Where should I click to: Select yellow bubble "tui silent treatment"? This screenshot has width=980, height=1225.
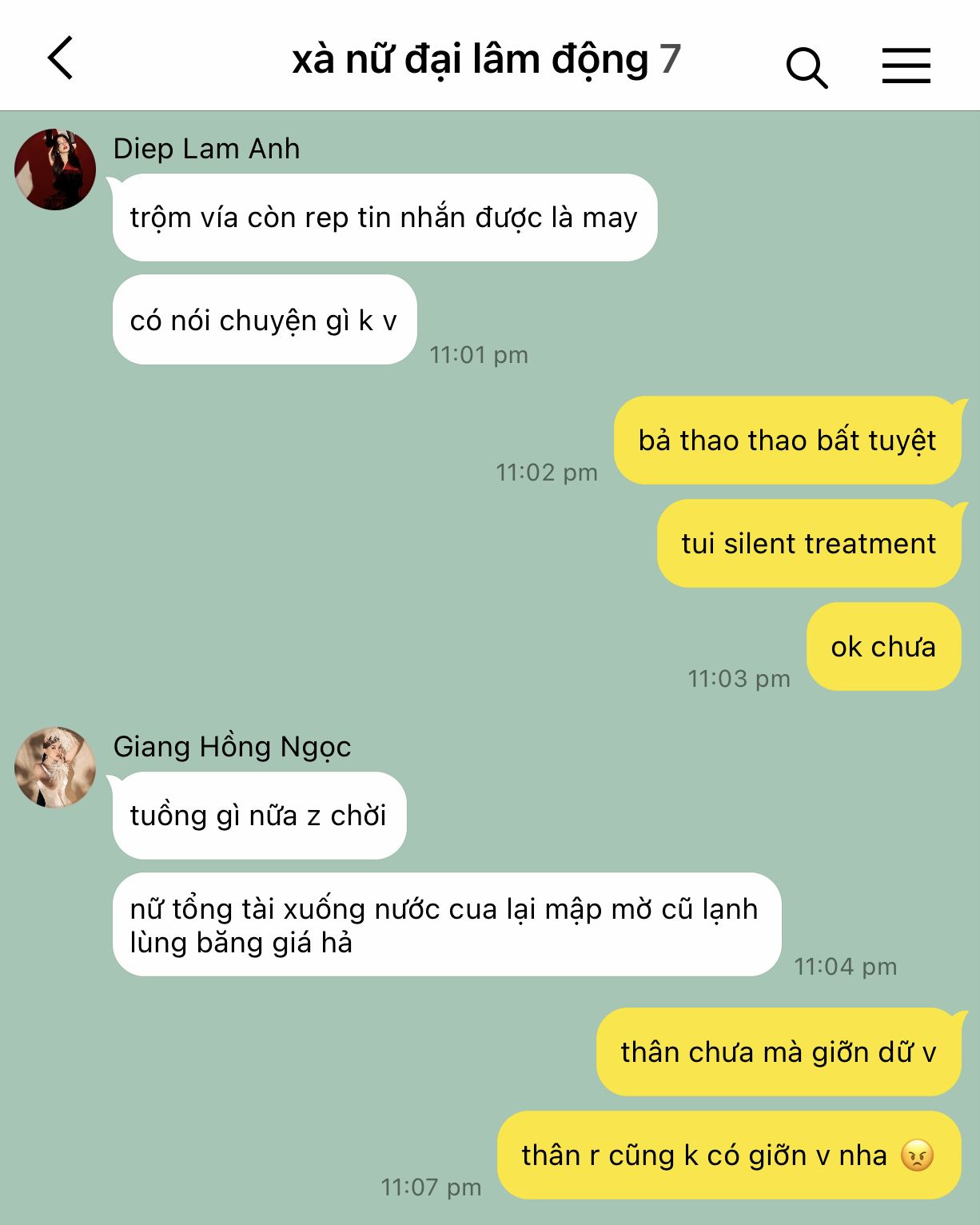pos(809,544)
